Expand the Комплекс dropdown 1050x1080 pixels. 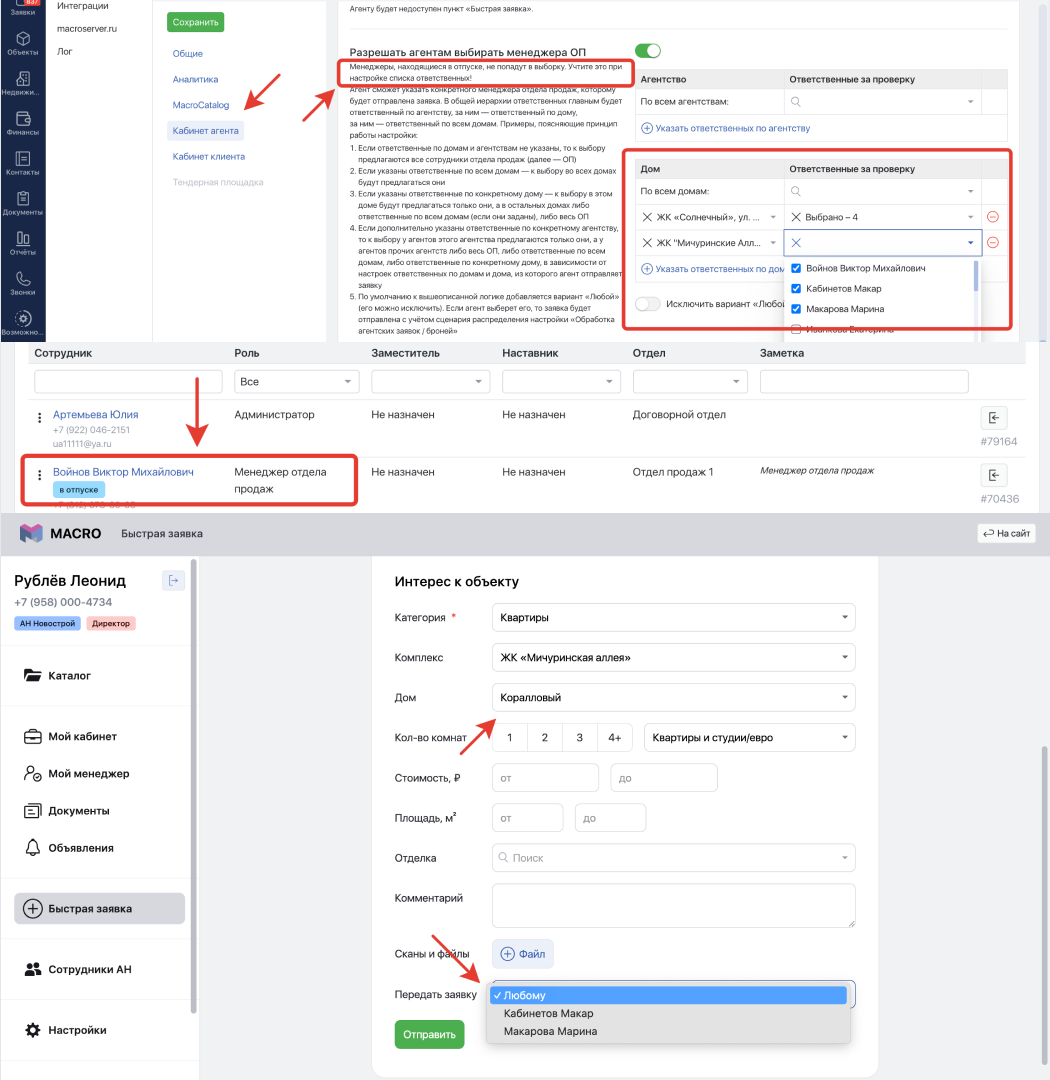click(673, 657)
